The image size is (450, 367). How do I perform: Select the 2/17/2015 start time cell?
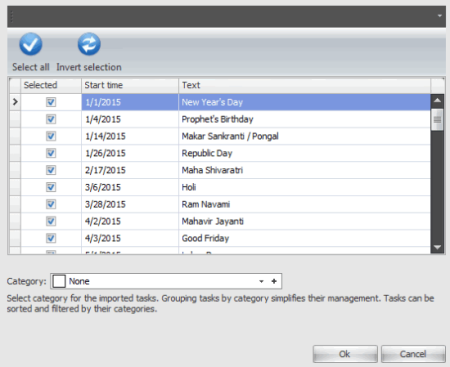pos(130,170)
